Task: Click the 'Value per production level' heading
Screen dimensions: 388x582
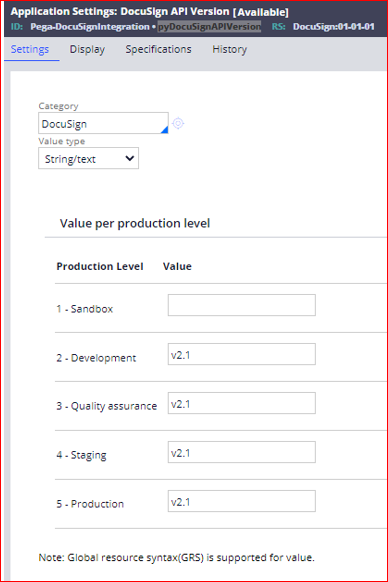Action: click(x=135, y=223)
